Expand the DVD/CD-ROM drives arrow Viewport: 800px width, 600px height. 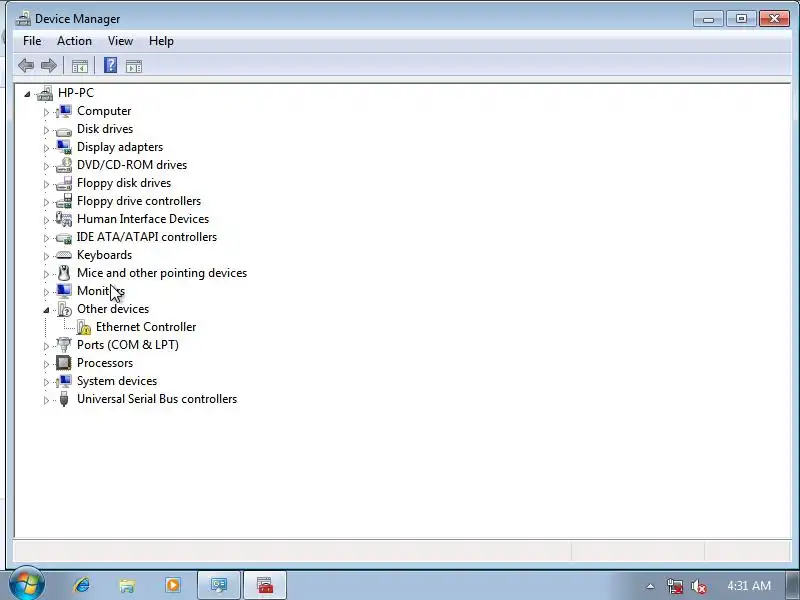46,166
